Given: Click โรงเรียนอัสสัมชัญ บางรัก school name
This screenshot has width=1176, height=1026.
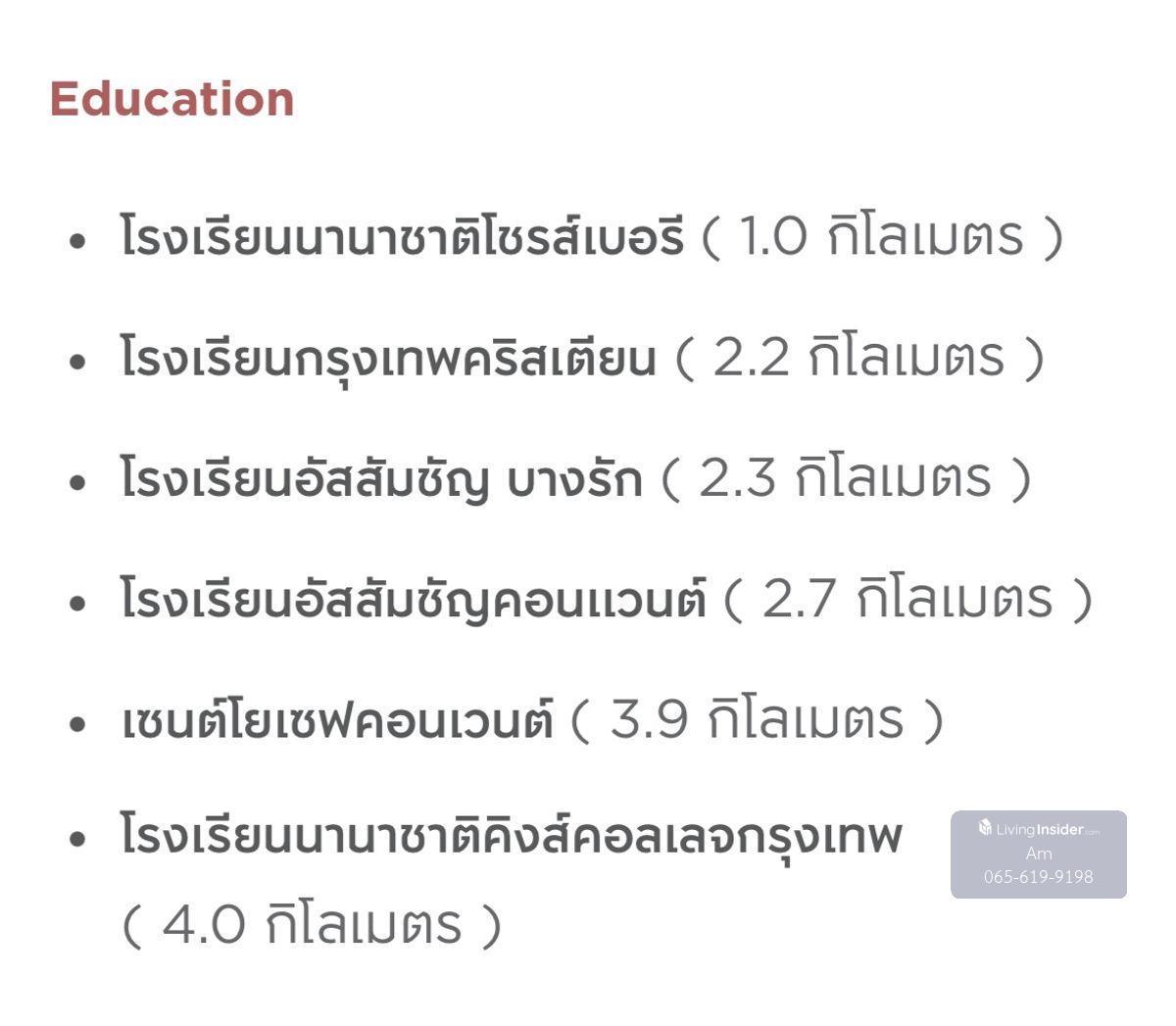Looking at the screenshot, I should point(380,479).
